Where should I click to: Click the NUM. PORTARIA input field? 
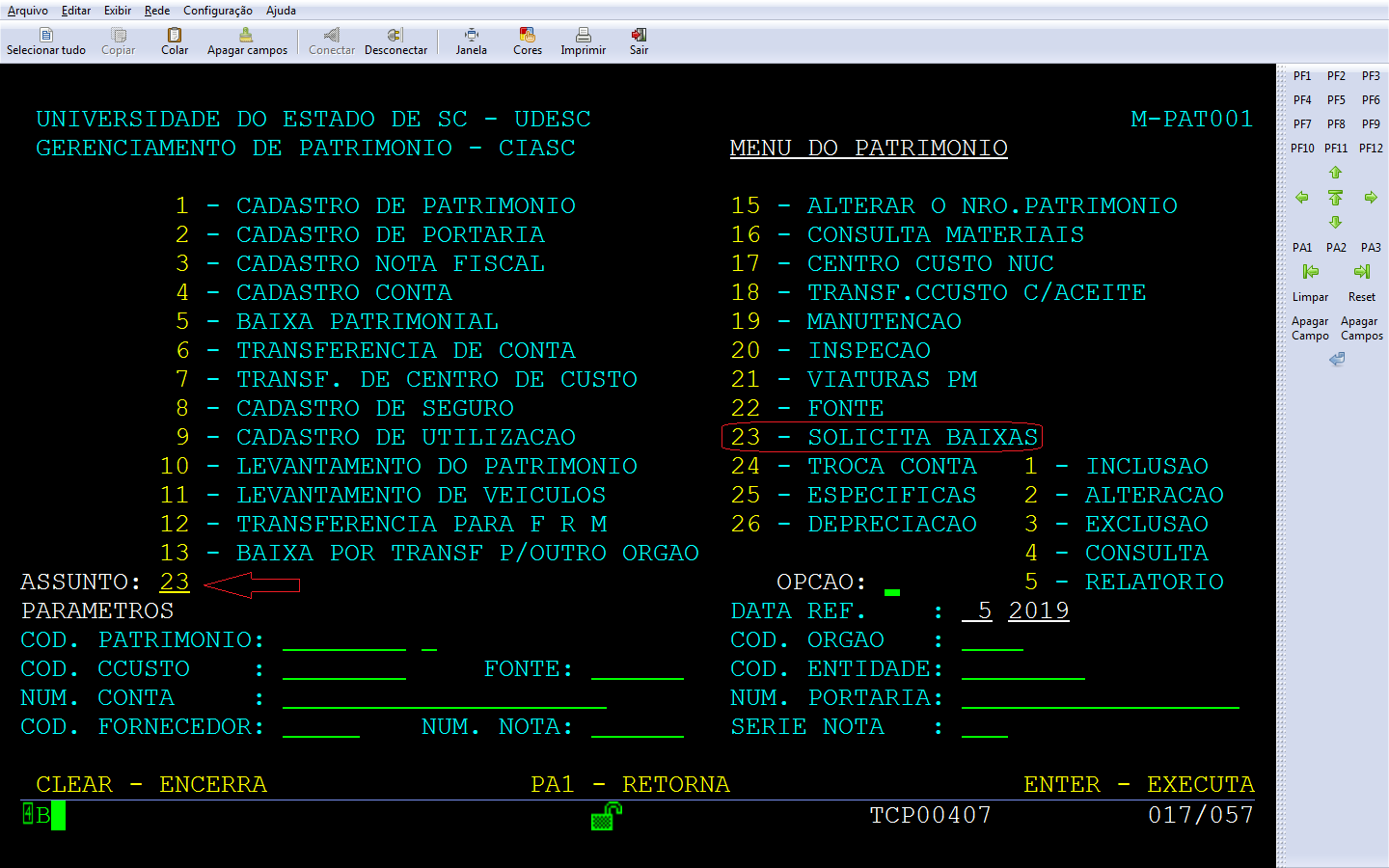pos(1100,698)
